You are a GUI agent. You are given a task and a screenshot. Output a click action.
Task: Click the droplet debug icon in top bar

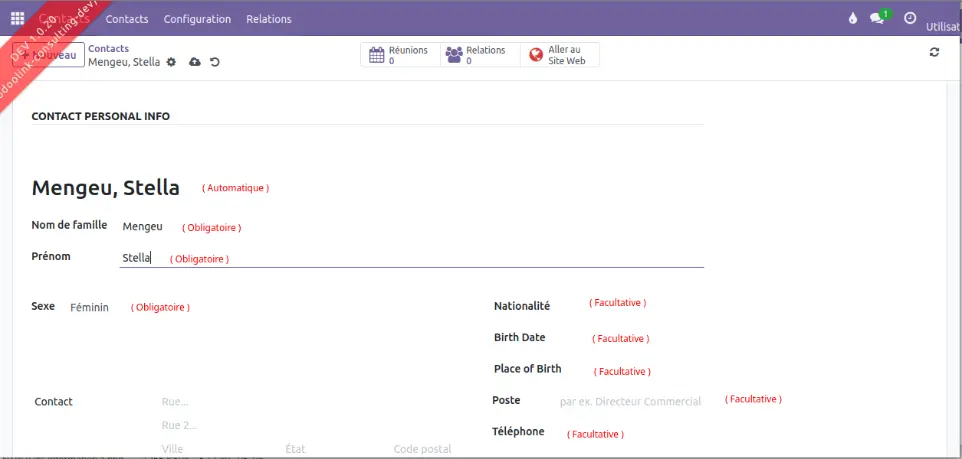(x=852, y=18)
